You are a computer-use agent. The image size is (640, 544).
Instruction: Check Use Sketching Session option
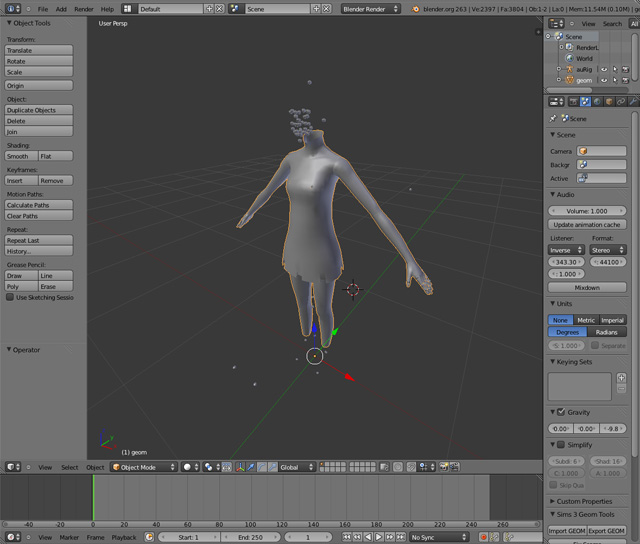pos(10,297)
